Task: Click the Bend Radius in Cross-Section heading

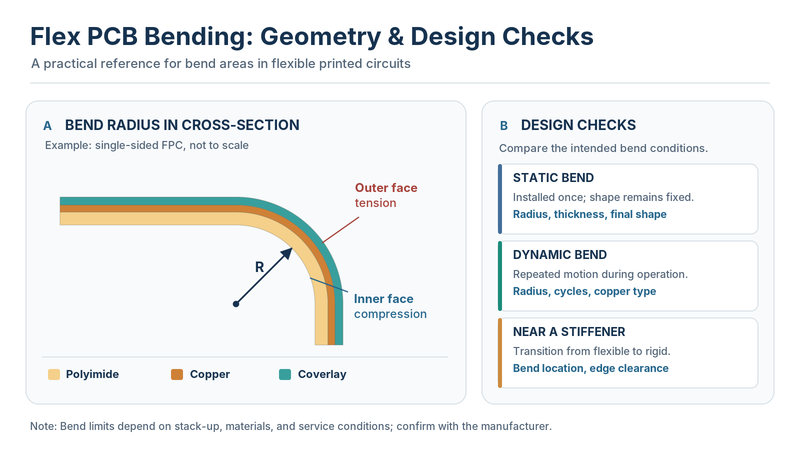Action: [x=182, y=125]
